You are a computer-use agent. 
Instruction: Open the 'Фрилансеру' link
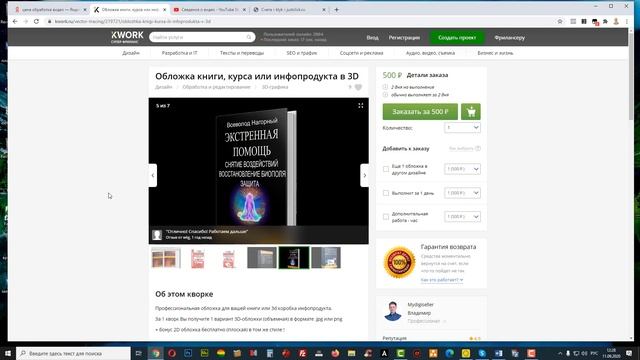click(509, 38)
